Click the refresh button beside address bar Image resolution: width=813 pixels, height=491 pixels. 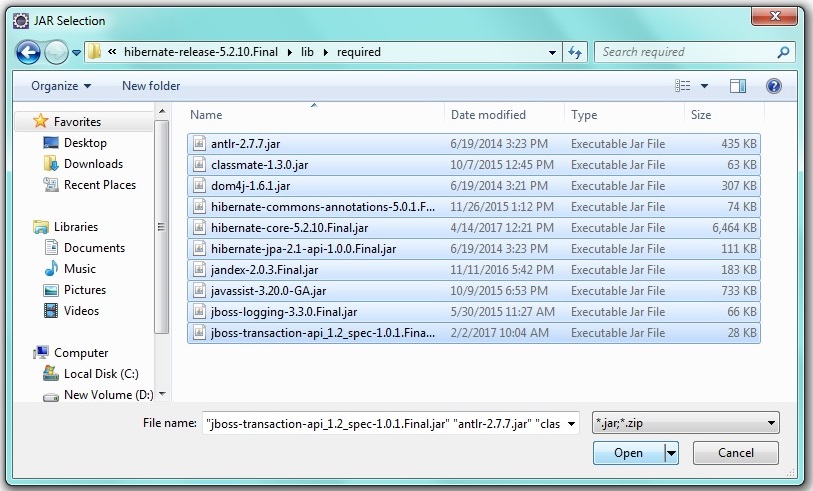click(575, 52)
